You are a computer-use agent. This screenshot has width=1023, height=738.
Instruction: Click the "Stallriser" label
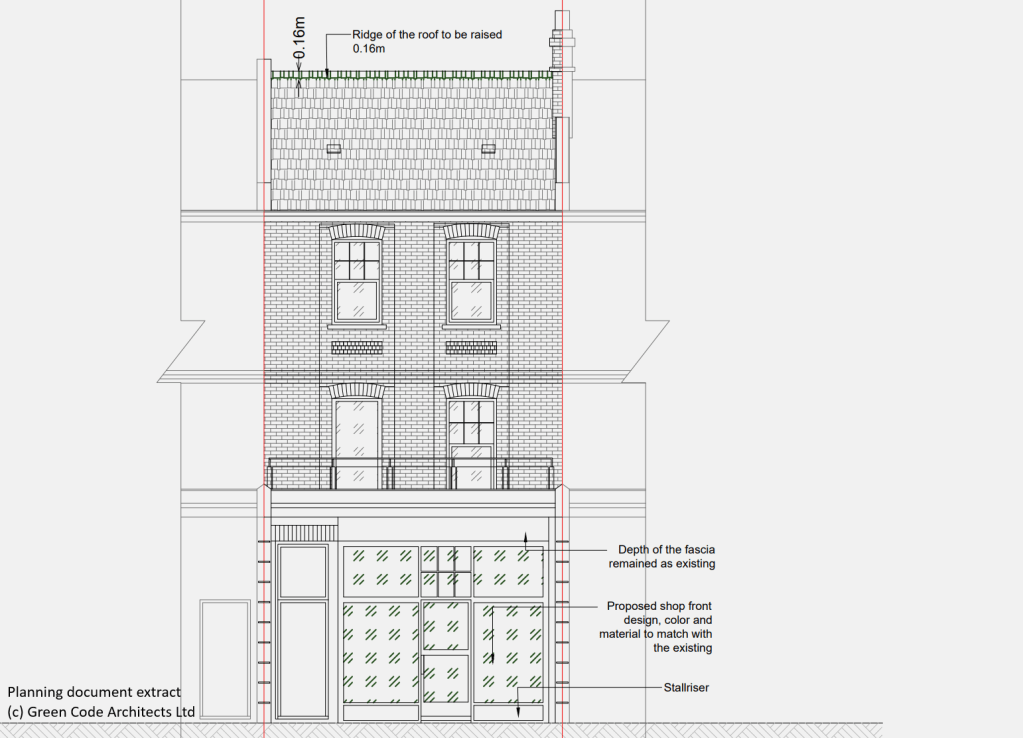[685, 687]
